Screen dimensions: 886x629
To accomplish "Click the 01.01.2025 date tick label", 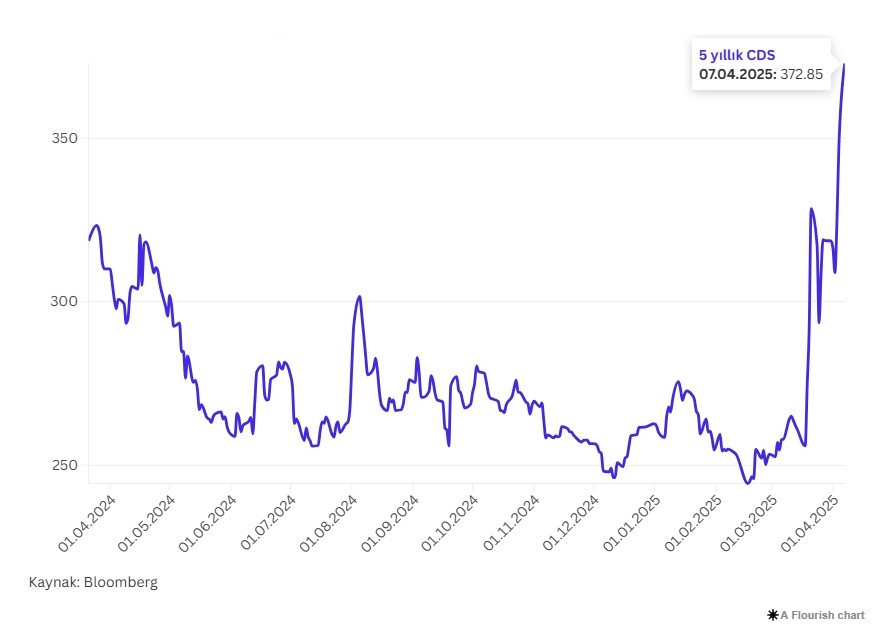I will 633,521.
